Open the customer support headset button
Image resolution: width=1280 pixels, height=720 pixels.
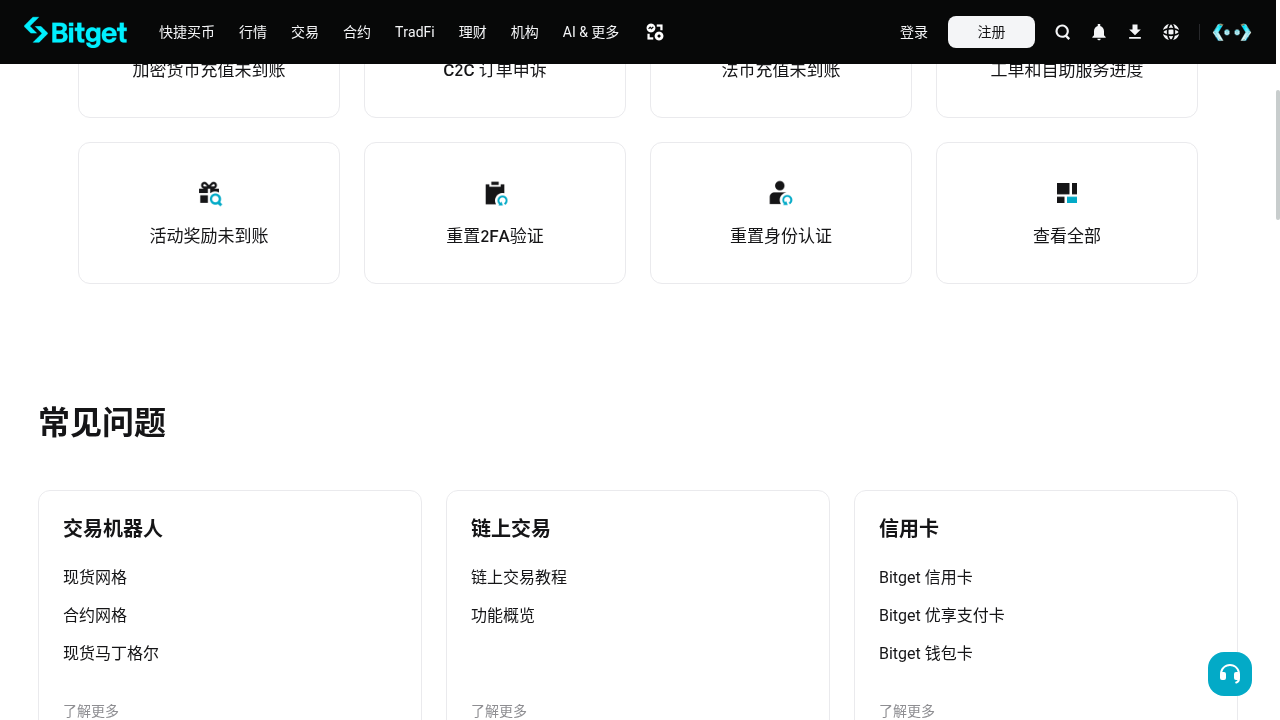tap(1230, 674)
